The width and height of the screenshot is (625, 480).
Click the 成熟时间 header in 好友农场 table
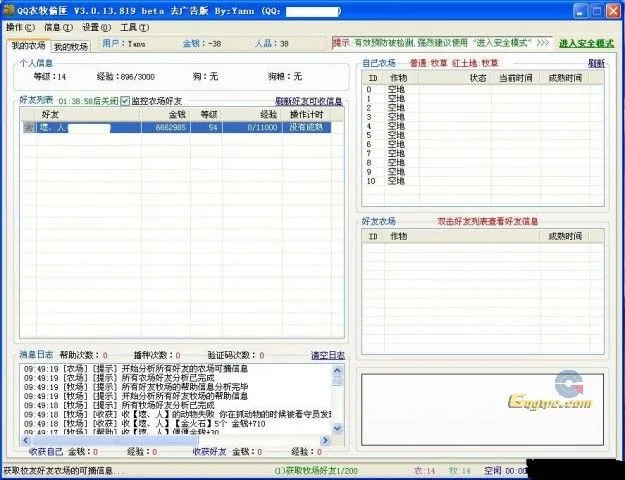pyautogui.click(x=564, y=236)
